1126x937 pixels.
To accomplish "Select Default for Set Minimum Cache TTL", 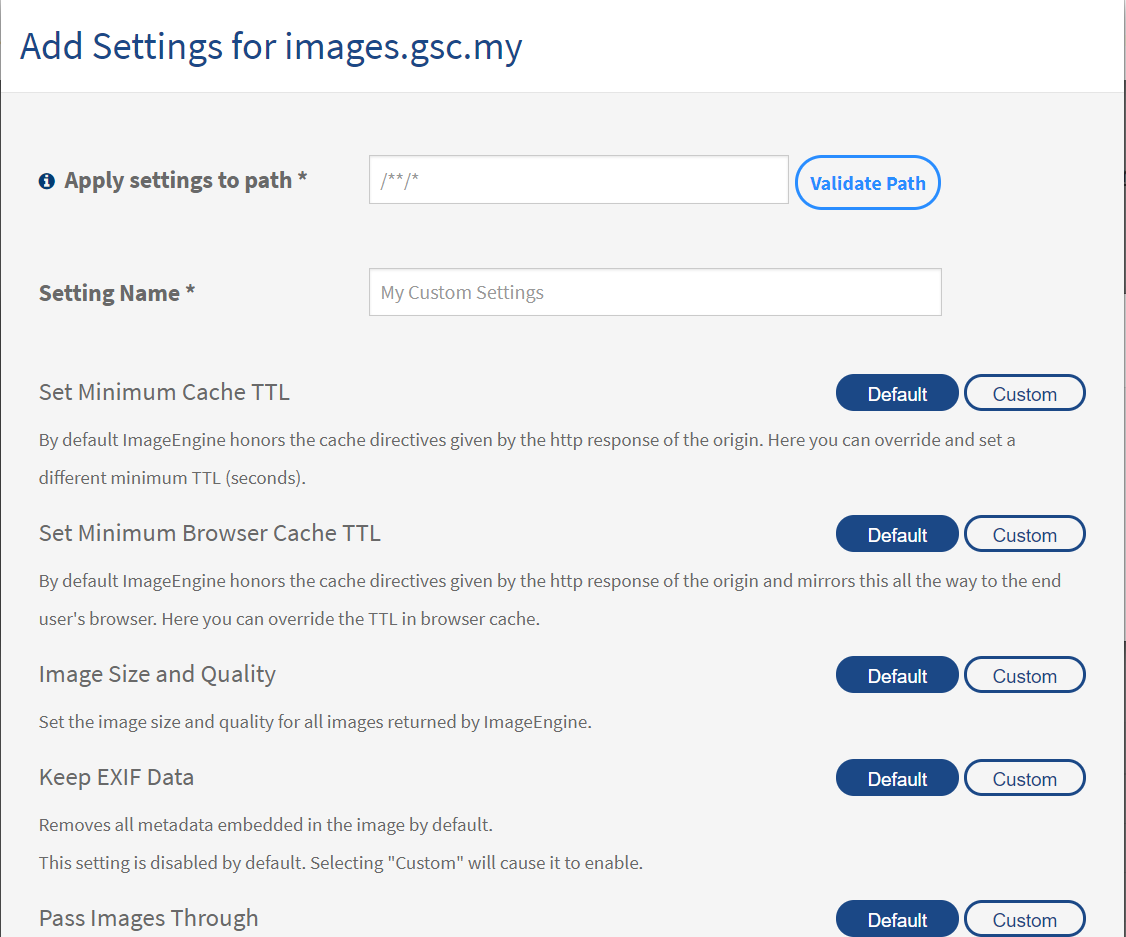I will [x=897, y=394].
